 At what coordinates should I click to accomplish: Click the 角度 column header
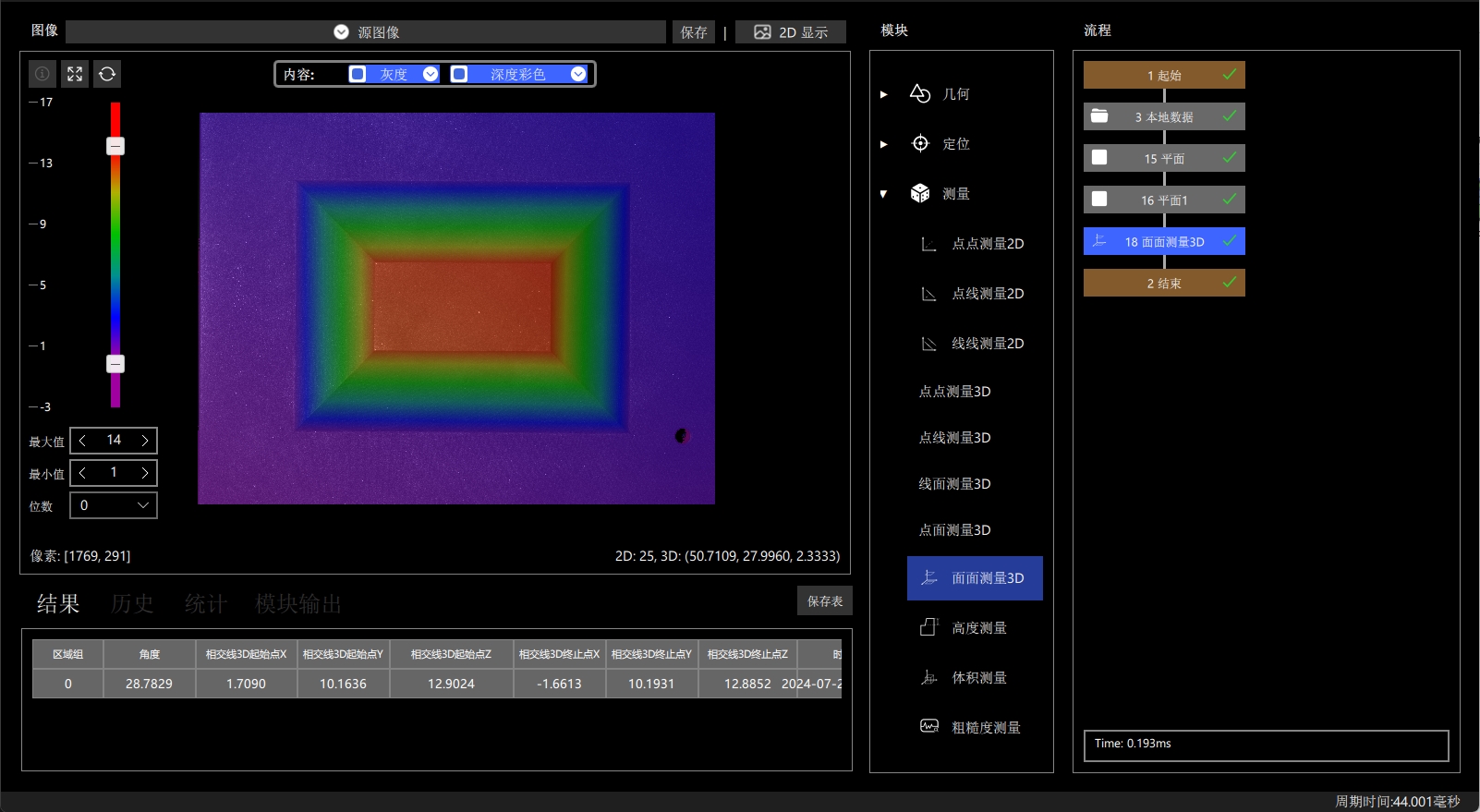point(150,654)
